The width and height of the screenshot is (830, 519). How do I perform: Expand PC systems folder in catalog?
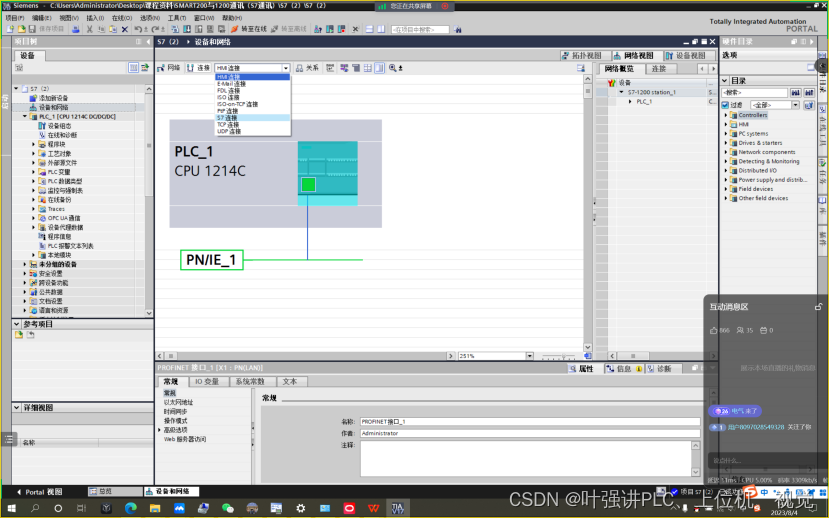[726, 133]
